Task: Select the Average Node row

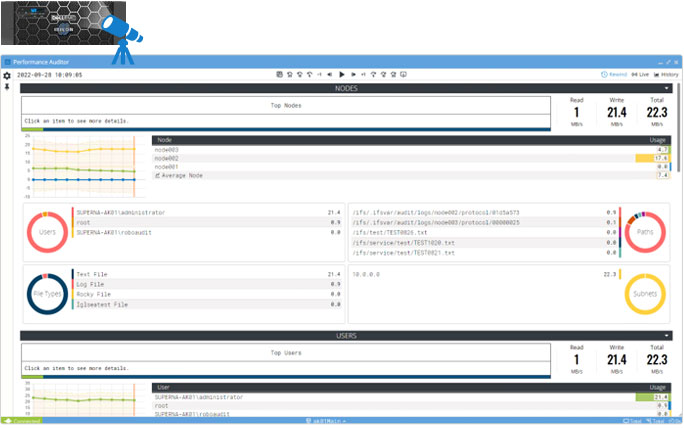Action: tap(412, 175)
